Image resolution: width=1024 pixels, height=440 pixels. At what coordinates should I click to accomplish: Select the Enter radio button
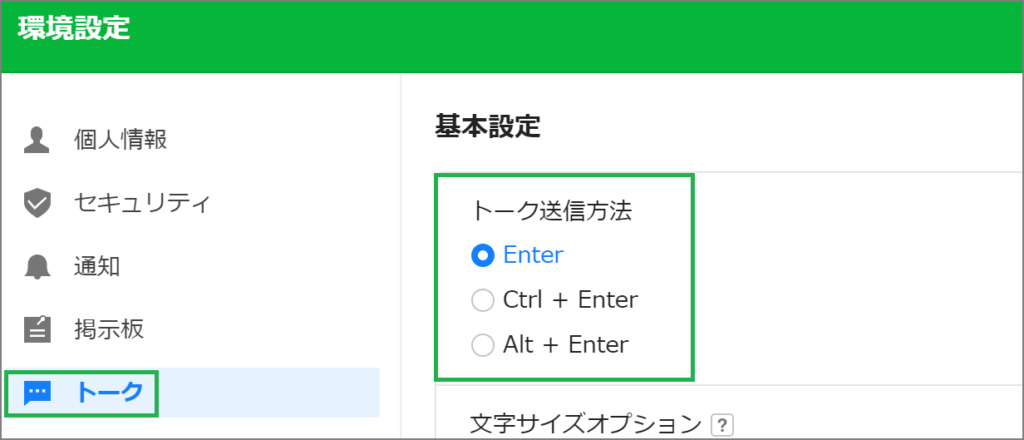coord(483,255)
